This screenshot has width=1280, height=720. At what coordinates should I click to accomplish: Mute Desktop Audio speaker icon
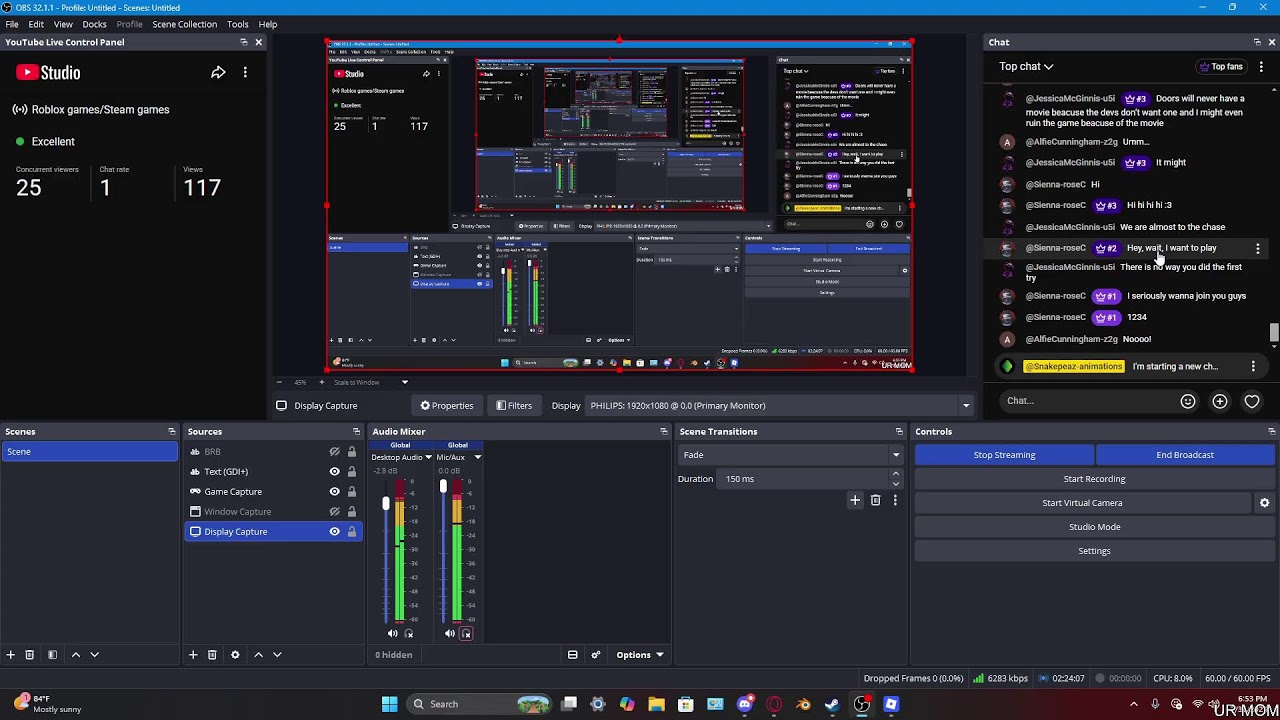(x=392, y=634)
